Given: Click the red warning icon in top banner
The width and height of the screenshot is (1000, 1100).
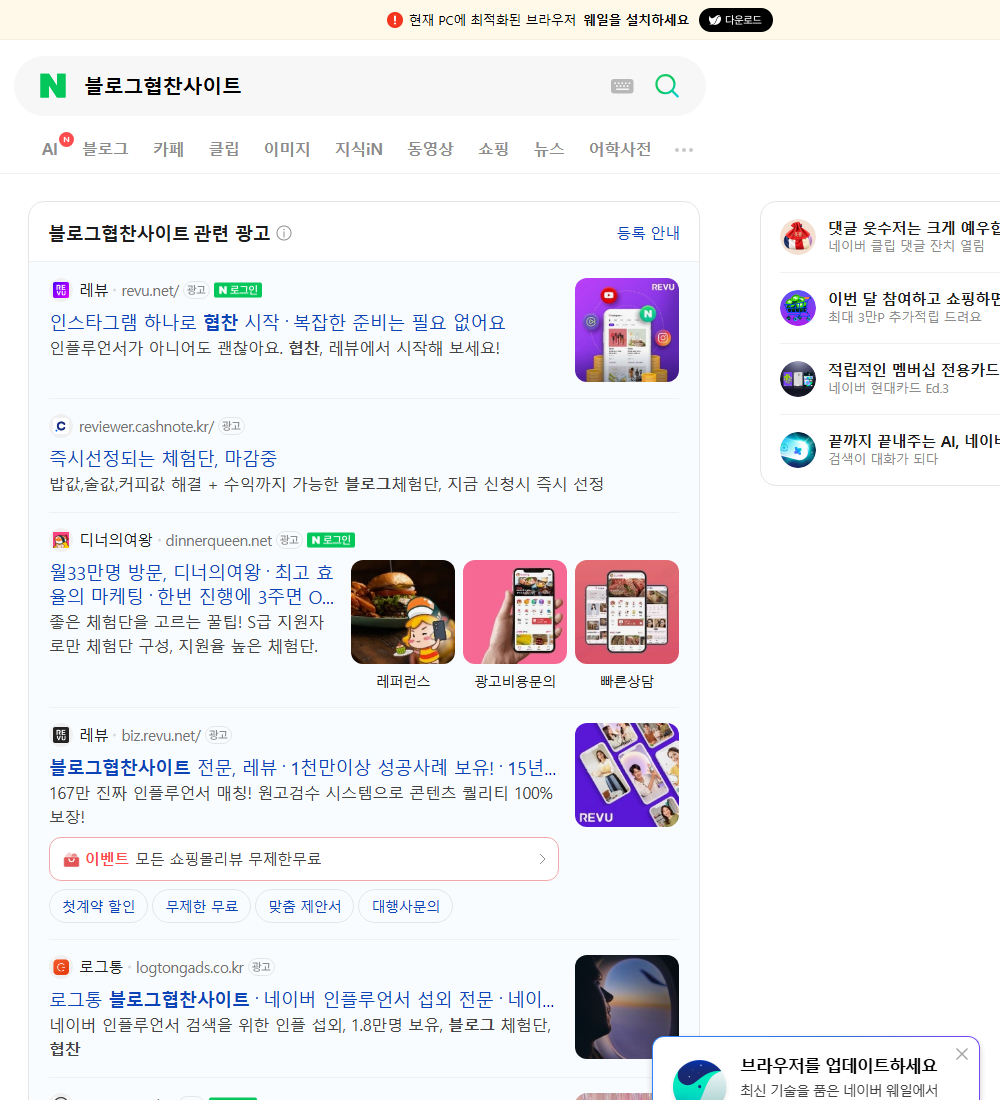Looking at the screenshot, I should pyautogui.click(x=394, y=20).
